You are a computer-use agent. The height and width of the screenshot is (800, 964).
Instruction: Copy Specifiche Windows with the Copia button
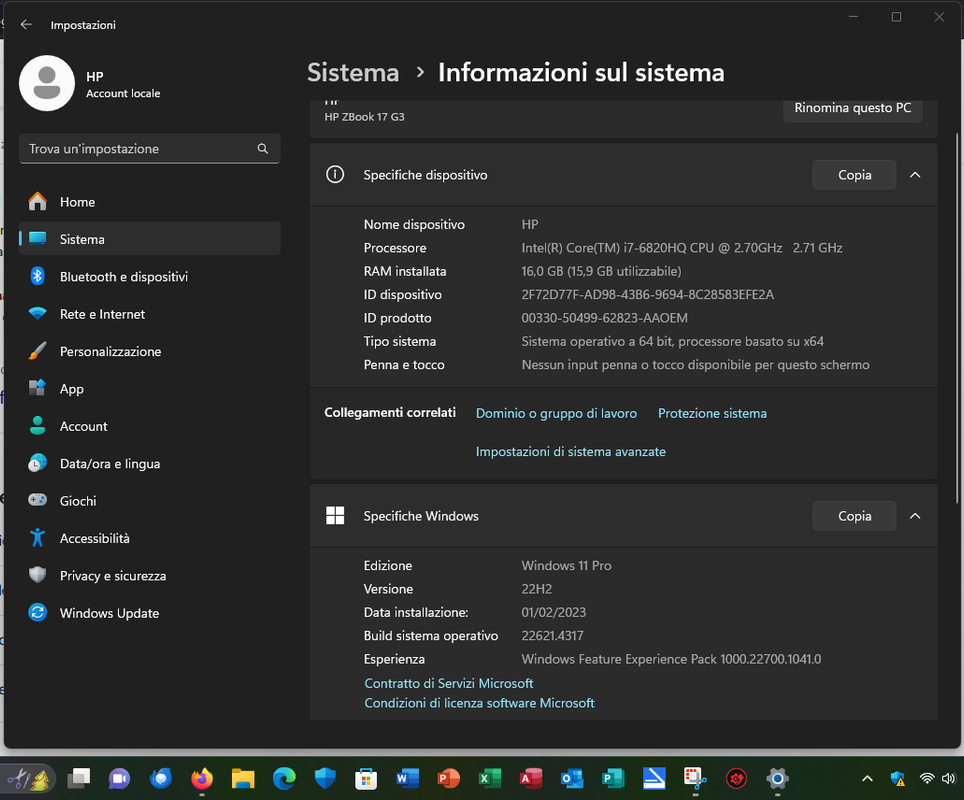tap(854, 516)
